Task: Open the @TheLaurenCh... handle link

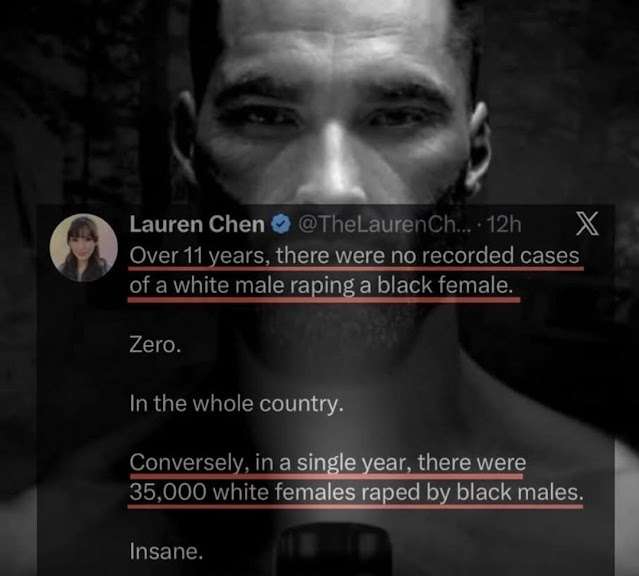Action: point(384,224)
